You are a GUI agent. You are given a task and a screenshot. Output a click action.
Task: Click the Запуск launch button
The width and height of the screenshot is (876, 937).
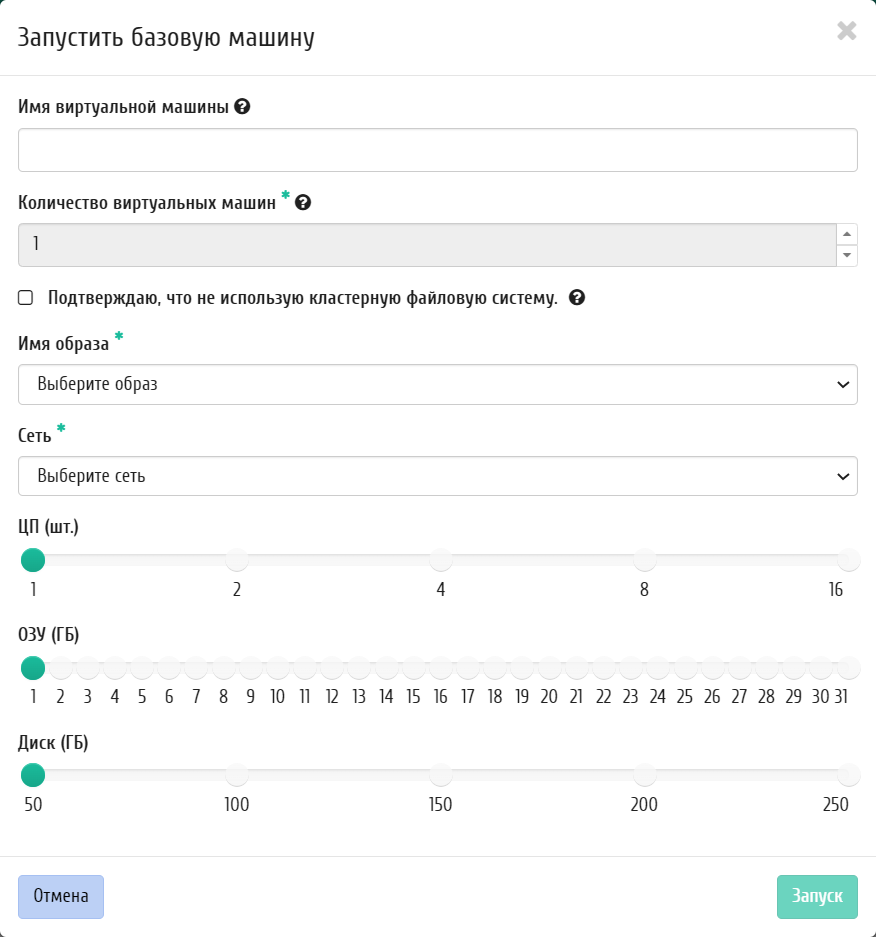coord(817,896)
